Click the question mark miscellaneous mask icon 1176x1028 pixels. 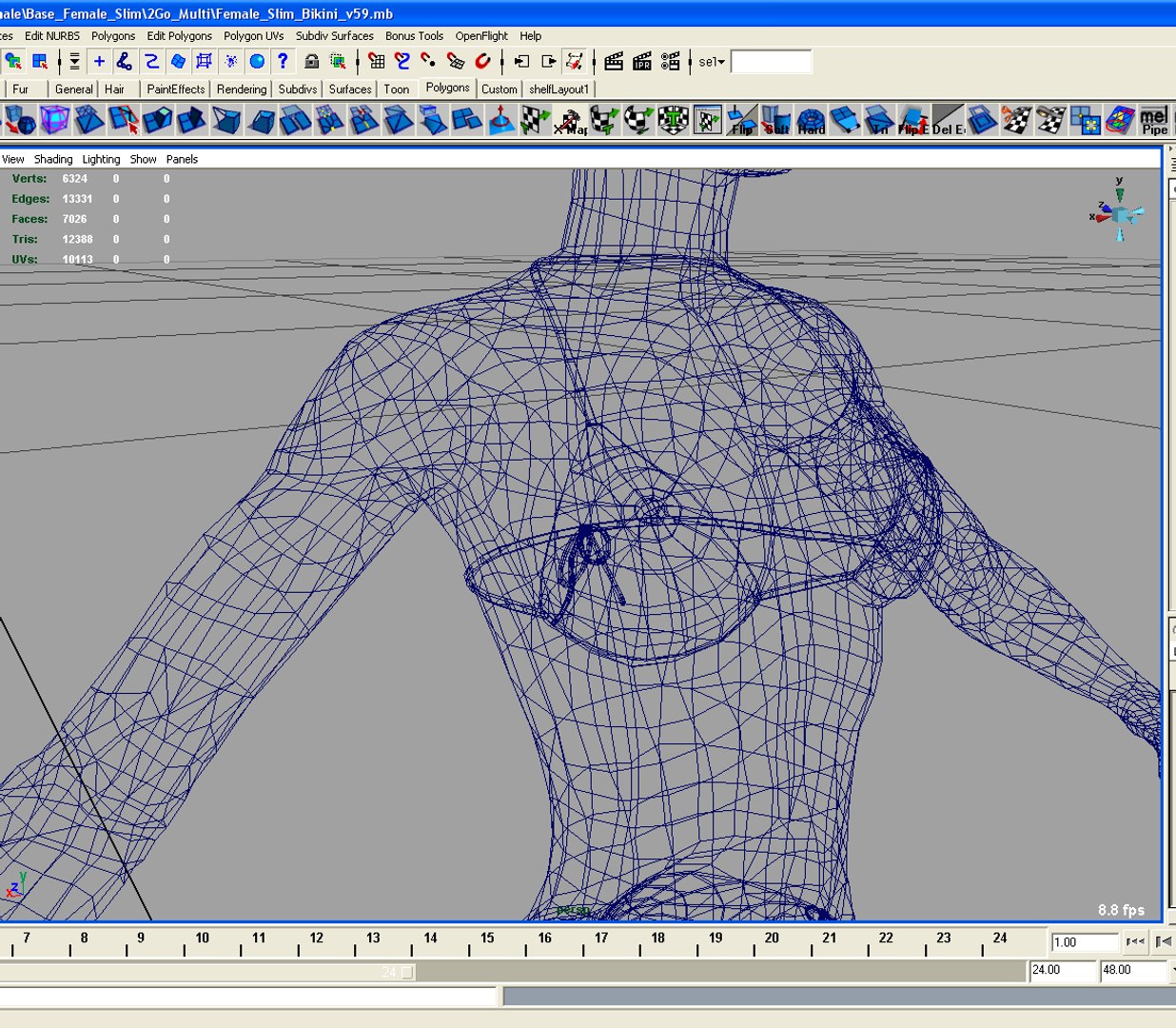coord(283,62)
